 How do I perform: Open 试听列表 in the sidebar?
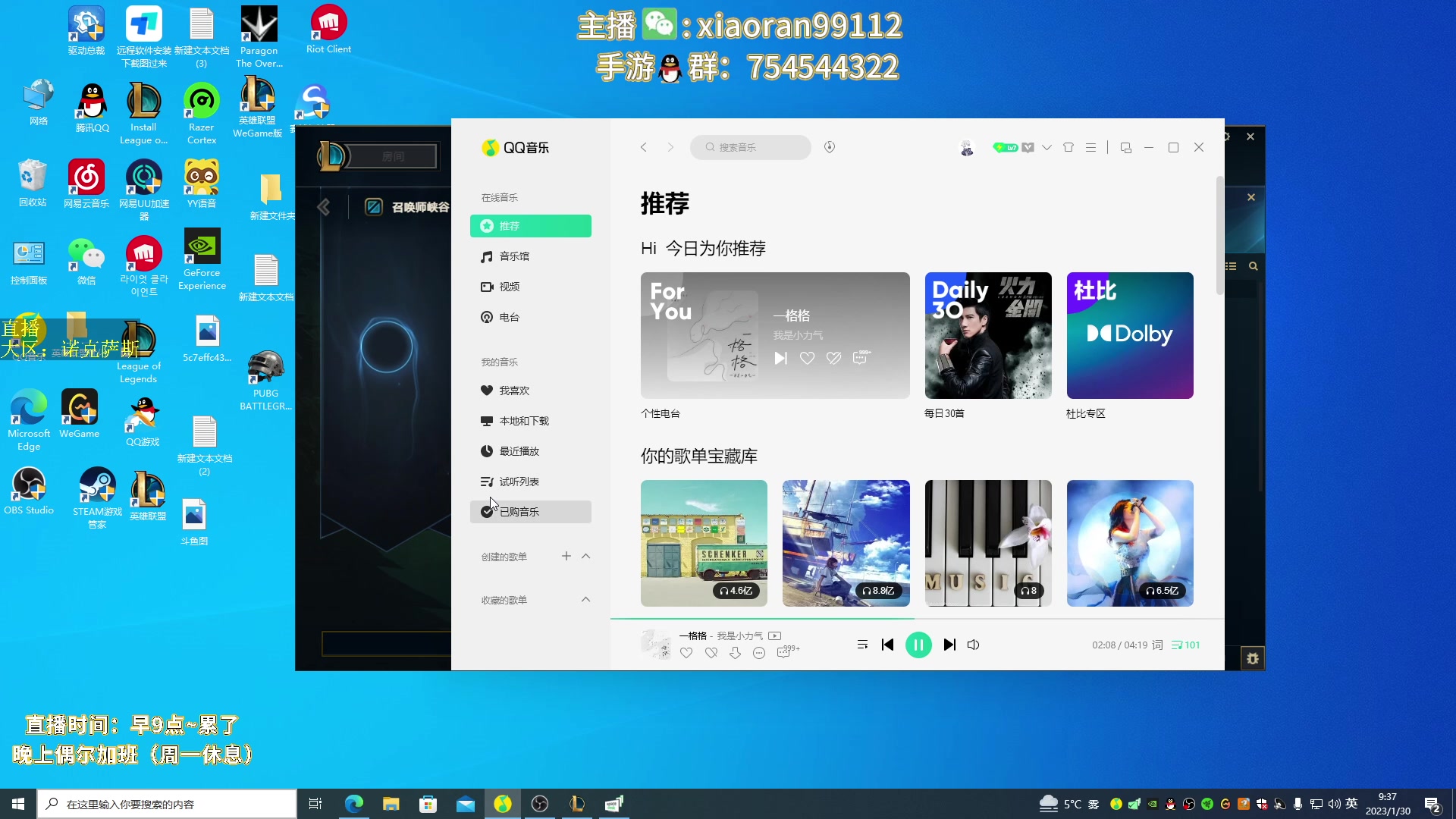(531, 482)
